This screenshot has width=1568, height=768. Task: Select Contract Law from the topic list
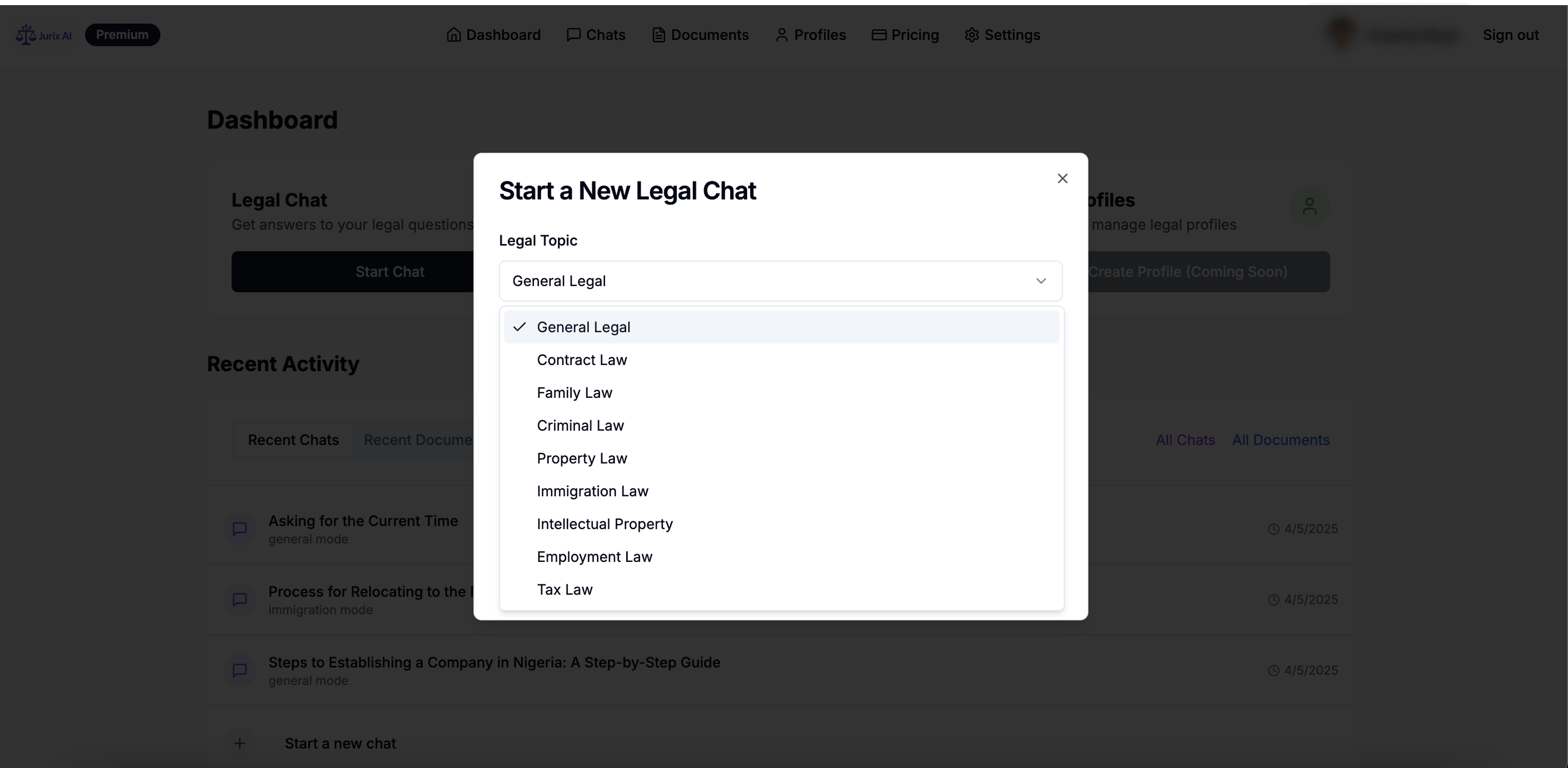coord(581,360)
